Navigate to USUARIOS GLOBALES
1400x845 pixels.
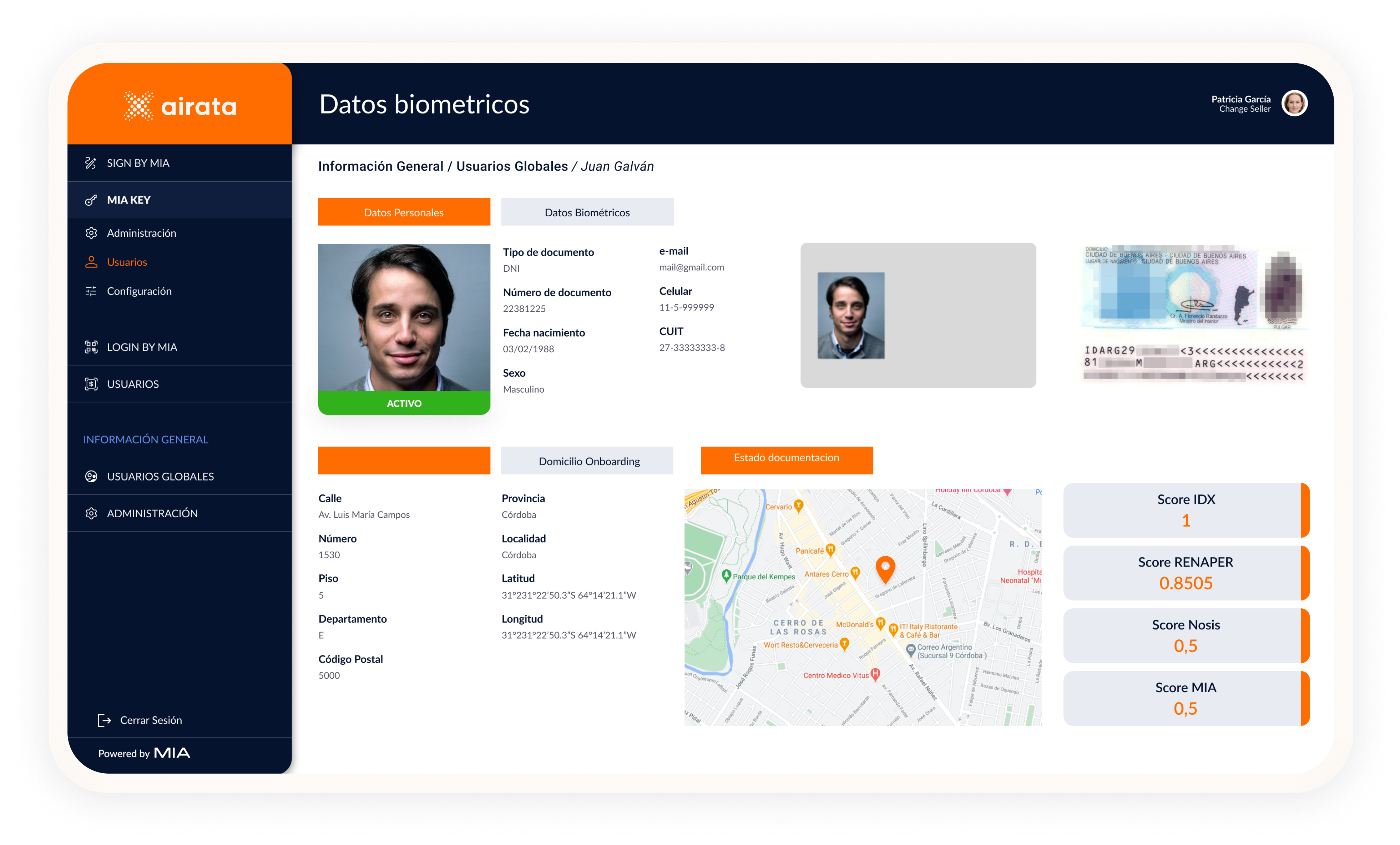click(x=180, y=477)
